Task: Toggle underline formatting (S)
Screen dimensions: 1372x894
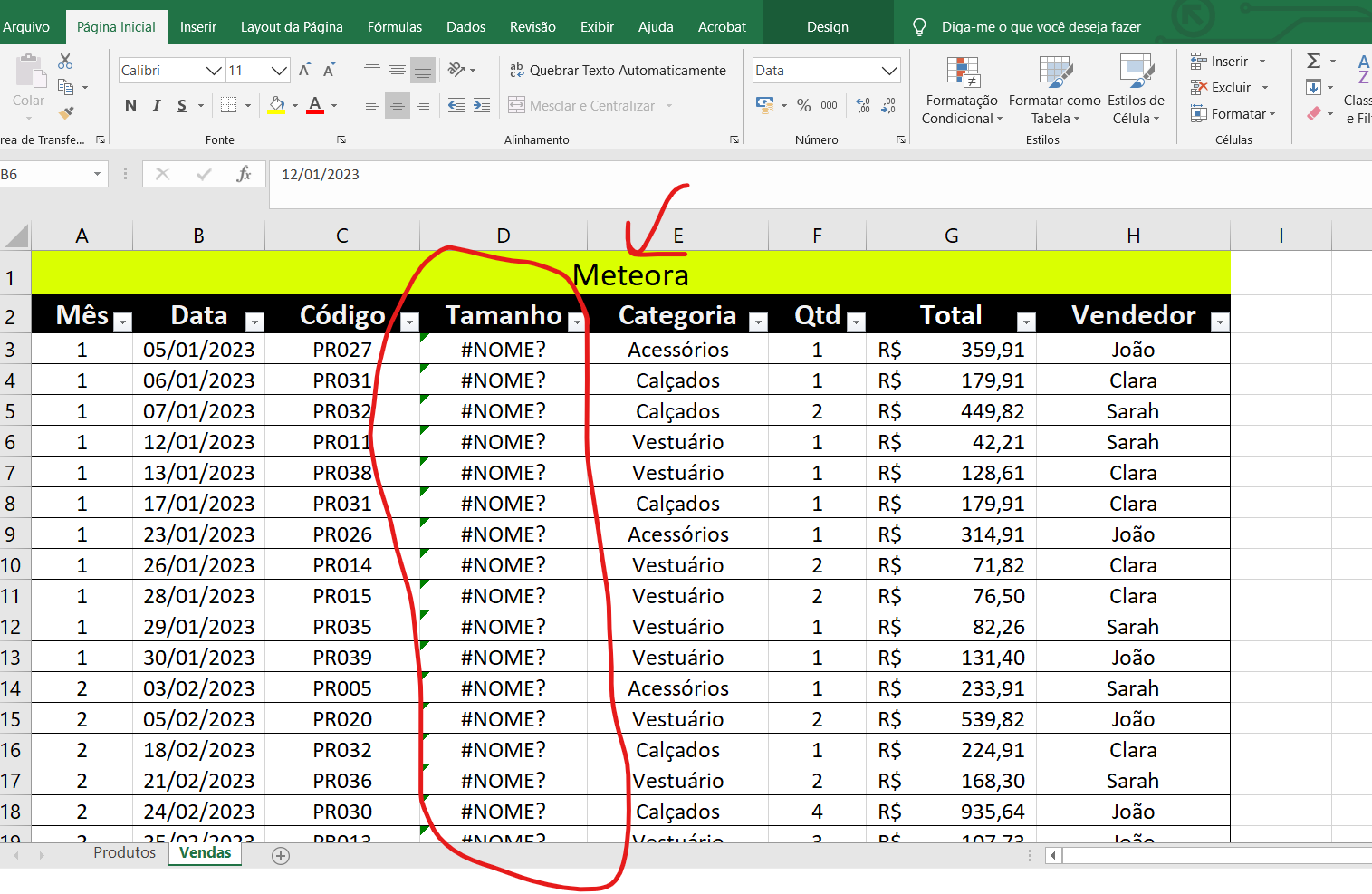Action: (x=182, y=105)
